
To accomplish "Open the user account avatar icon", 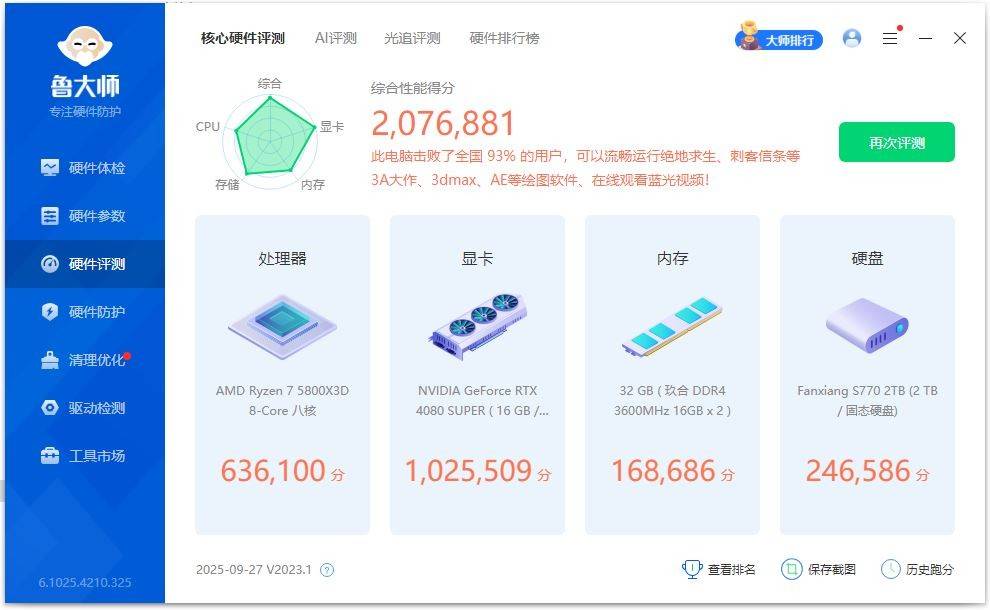I will click(852, 38).
